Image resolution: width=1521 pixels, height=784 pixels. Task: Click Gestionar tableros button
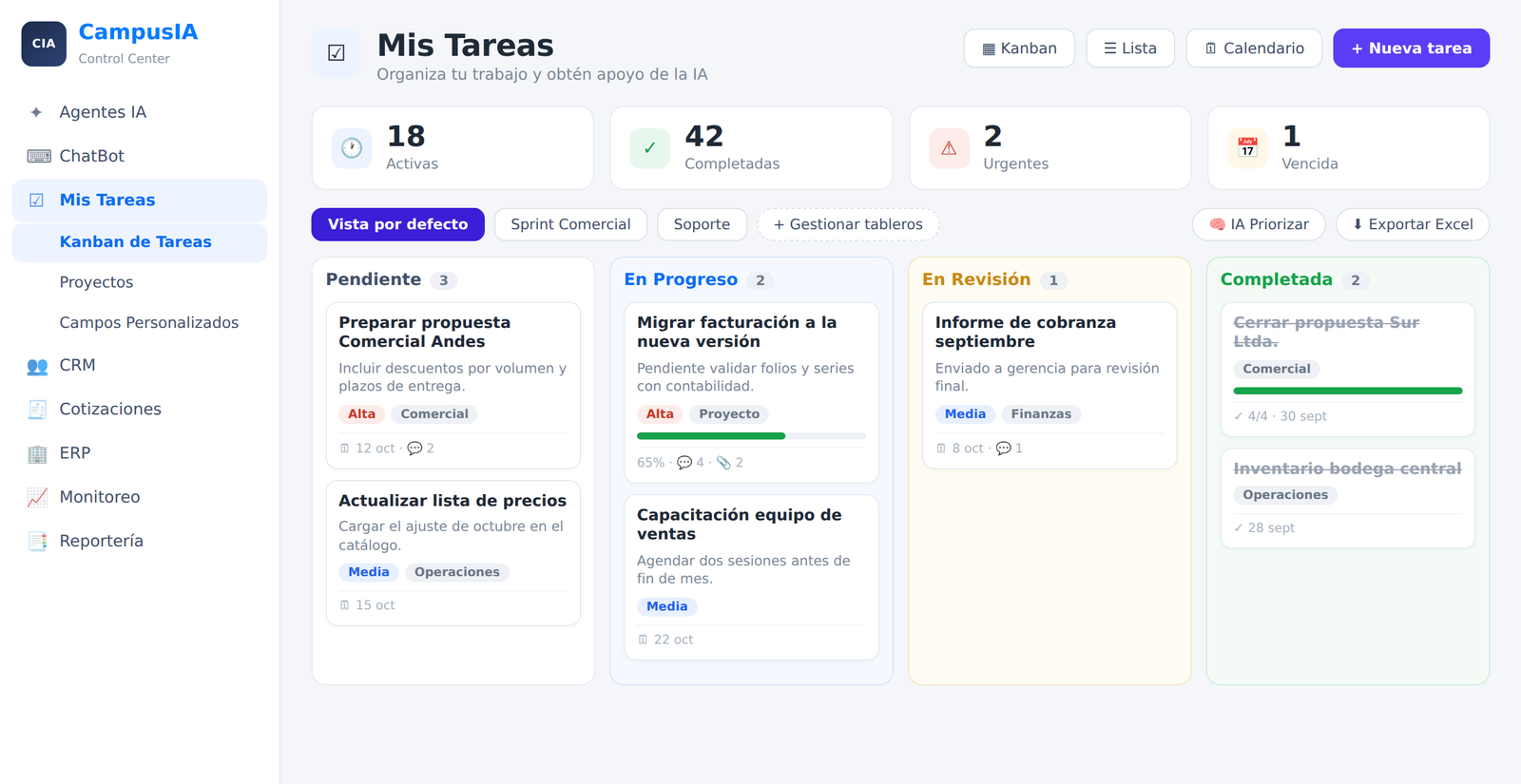point(848,224)
